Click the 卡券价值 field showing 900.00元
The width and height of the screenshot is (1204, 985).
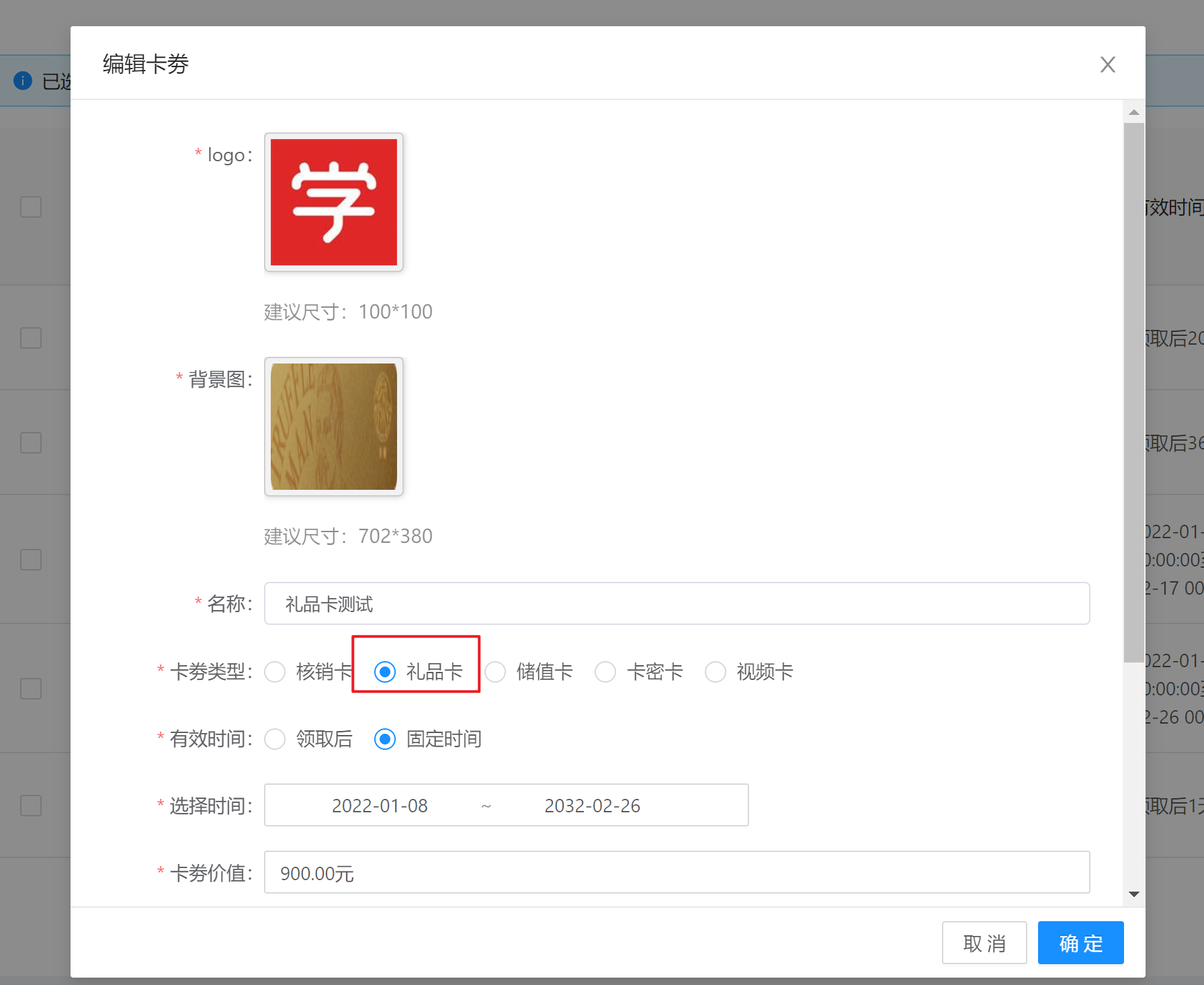[677, 872]
